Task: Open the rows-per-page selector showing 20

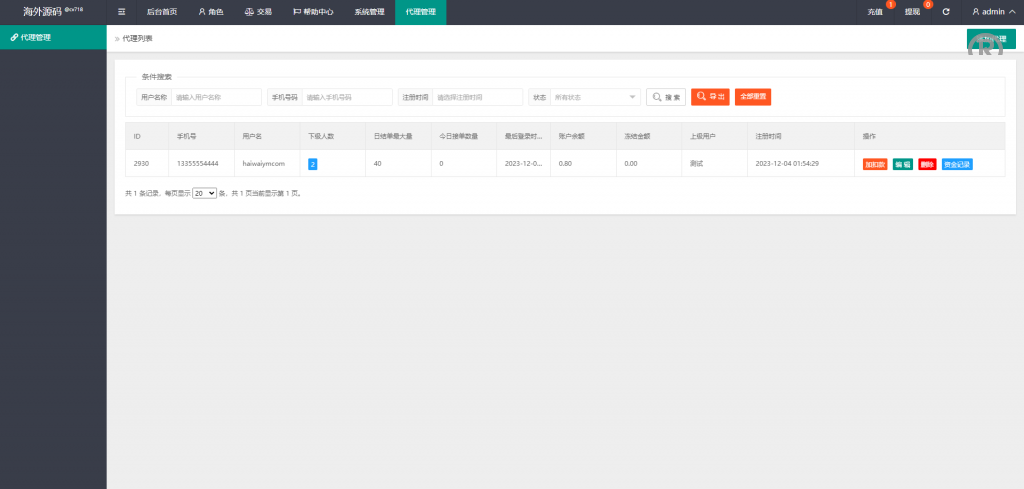Action: (x=204, y=192)
